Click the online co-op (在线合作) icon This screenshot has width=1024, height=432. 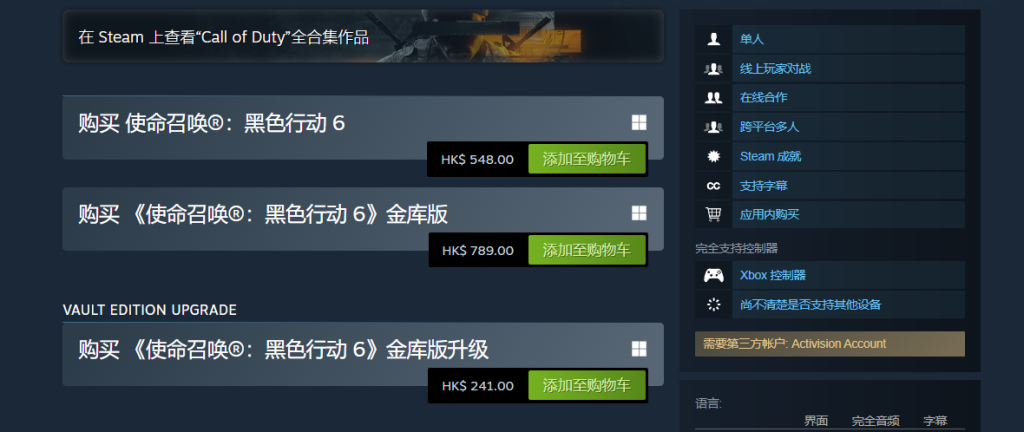(x=713, y=98)
